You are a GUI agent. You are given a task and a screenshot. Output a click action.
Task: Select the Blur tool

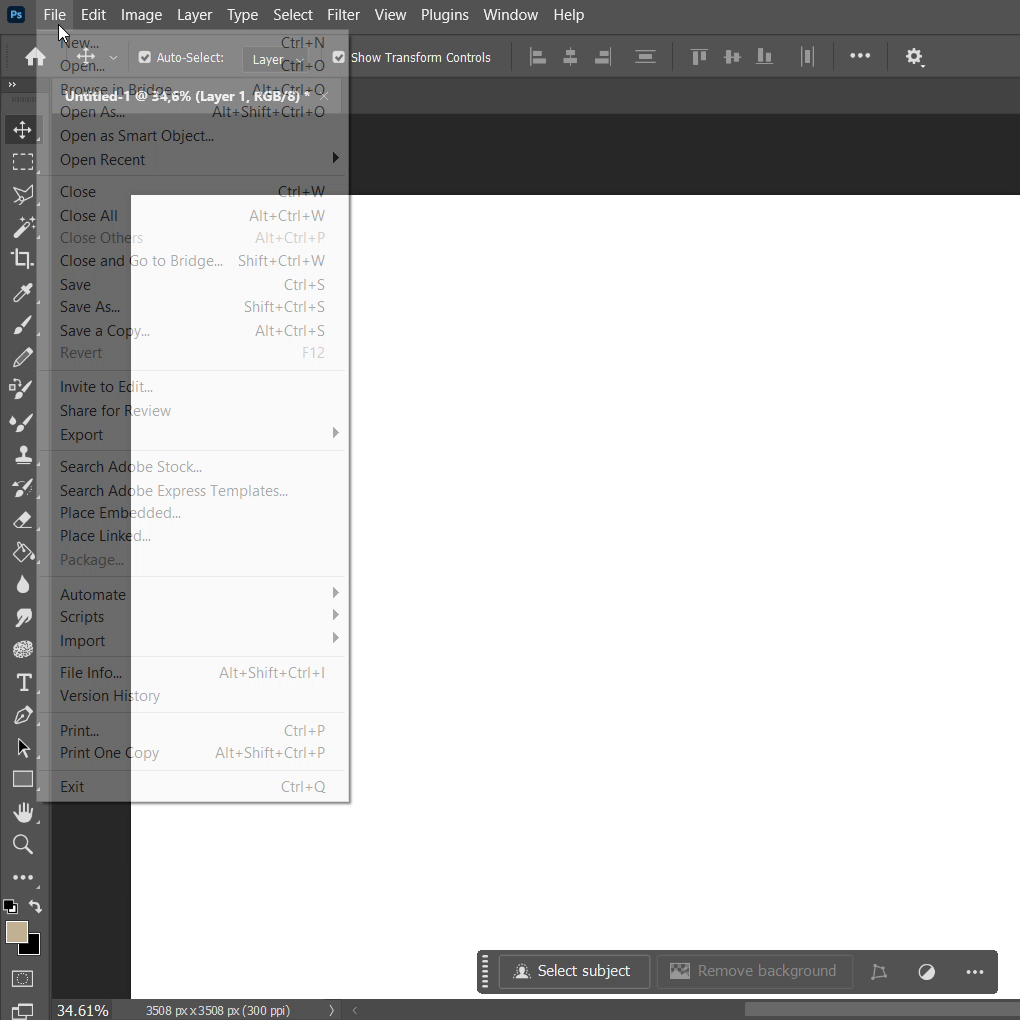coord(23,584)
